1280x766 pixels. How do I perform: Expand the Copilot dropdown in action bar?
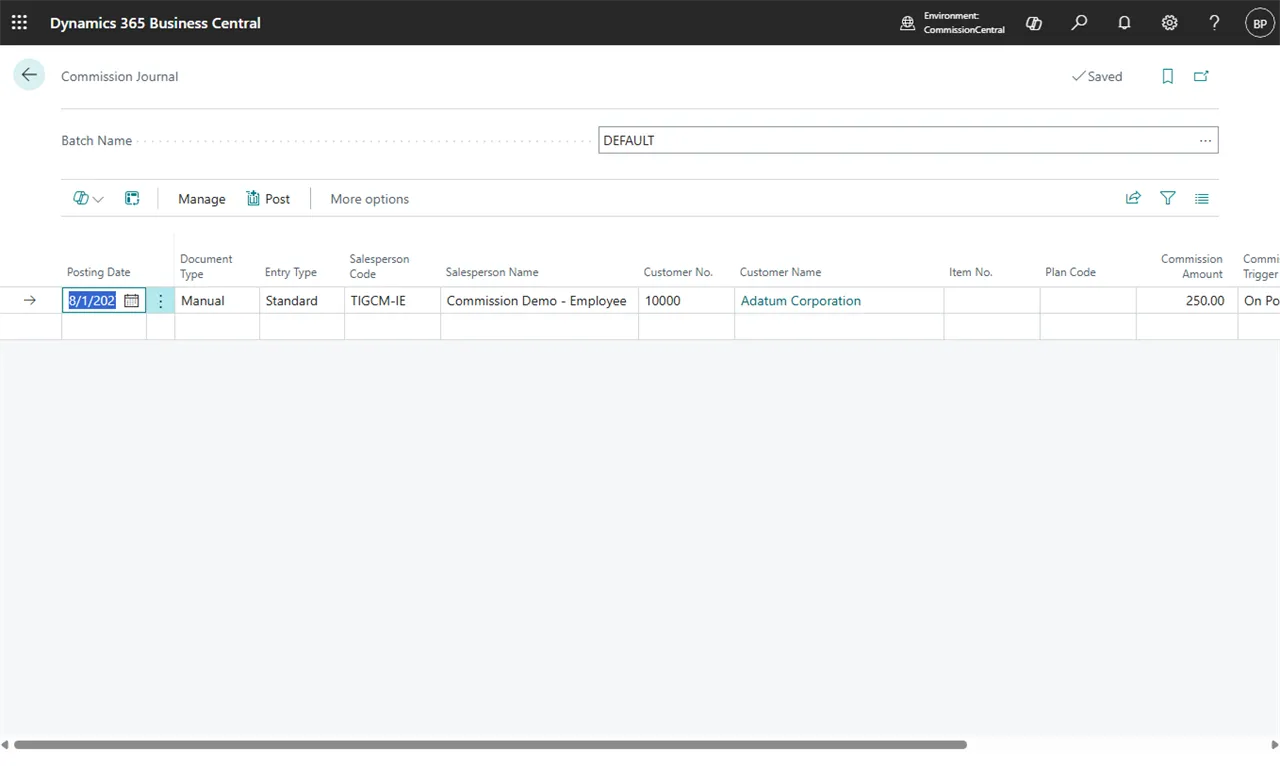[x=88, y=199]
